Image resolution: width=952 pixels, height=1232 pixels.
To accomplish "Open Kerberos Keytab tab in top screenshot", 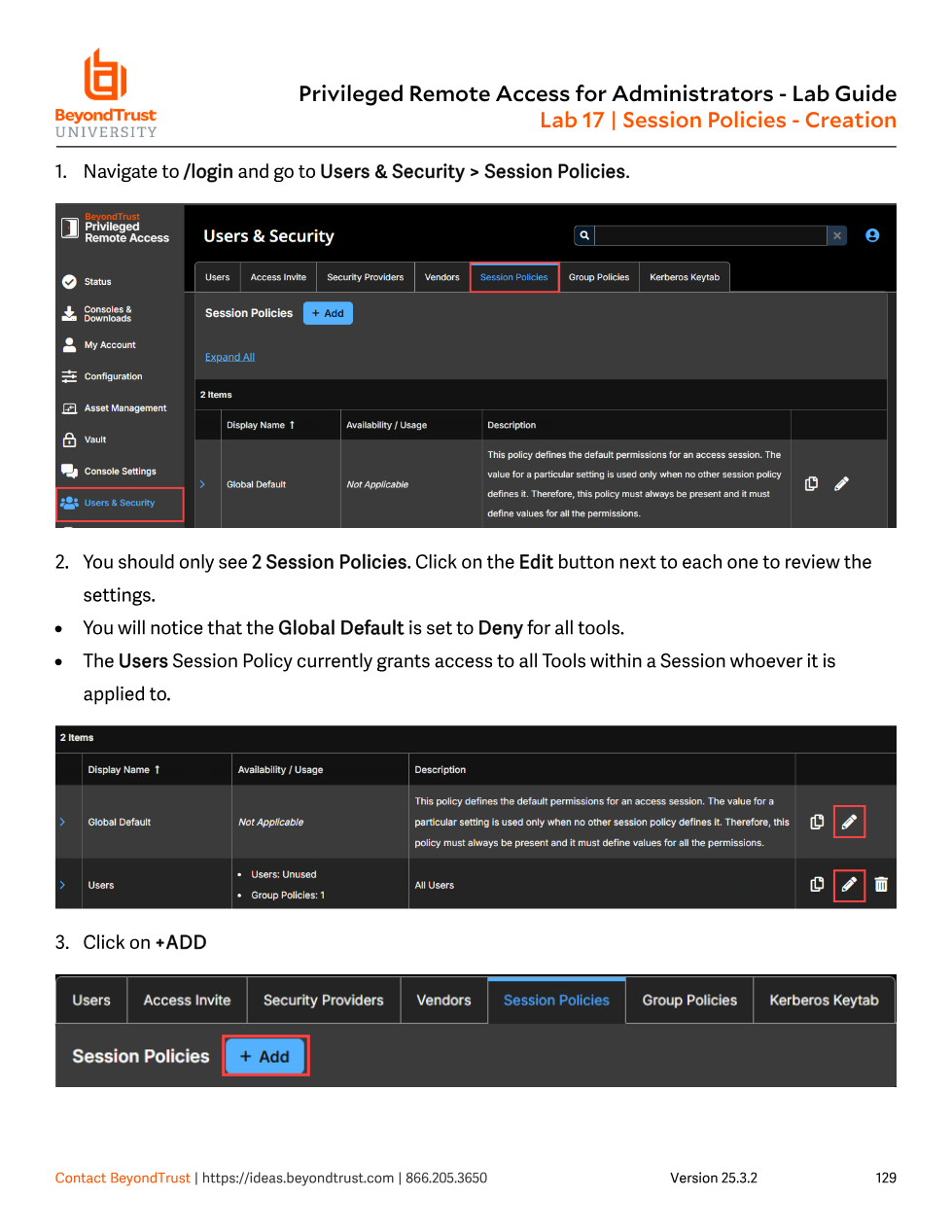I will coord(685,277).
